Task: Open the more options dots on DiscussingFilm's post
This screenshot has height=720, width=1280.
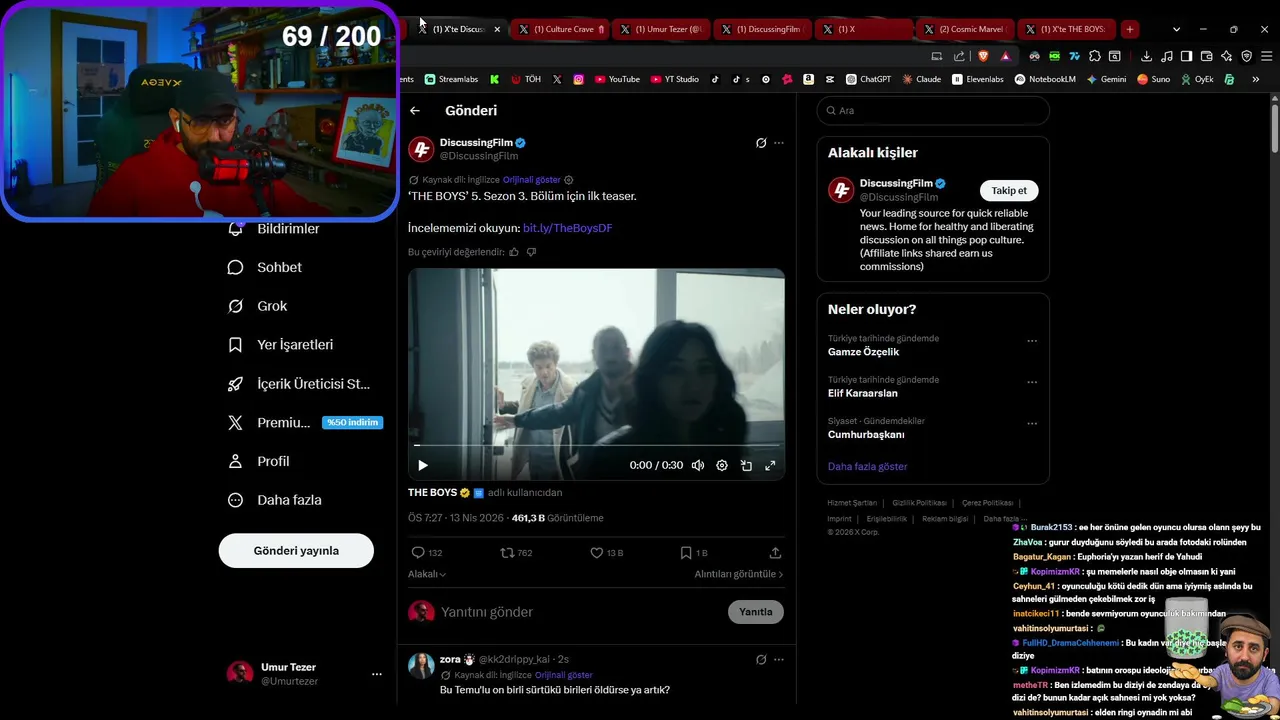Action: [779, 143]
